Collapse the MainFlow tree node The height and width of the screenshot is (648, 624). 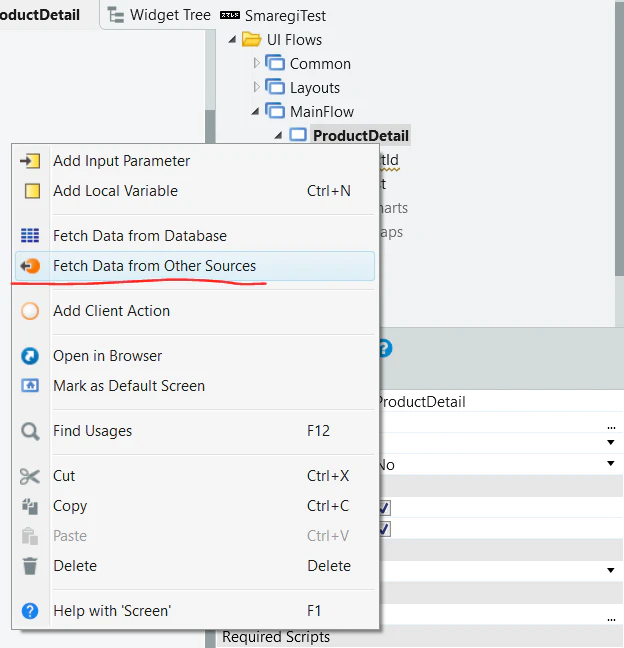coord(255,111)
